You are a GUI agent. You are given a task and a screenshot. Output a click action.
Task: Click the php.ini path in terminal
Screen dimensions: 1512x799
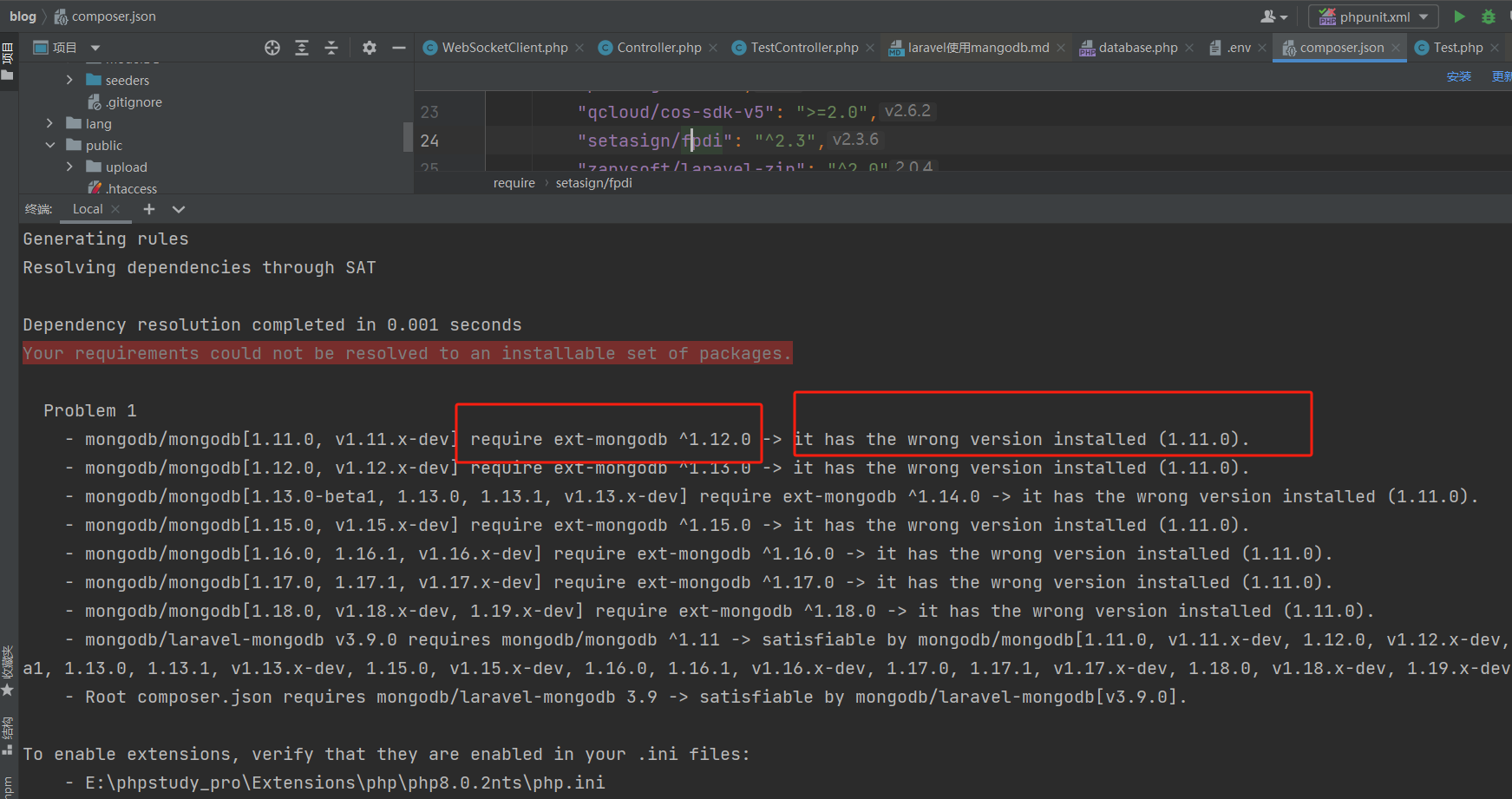click(345, 783)
